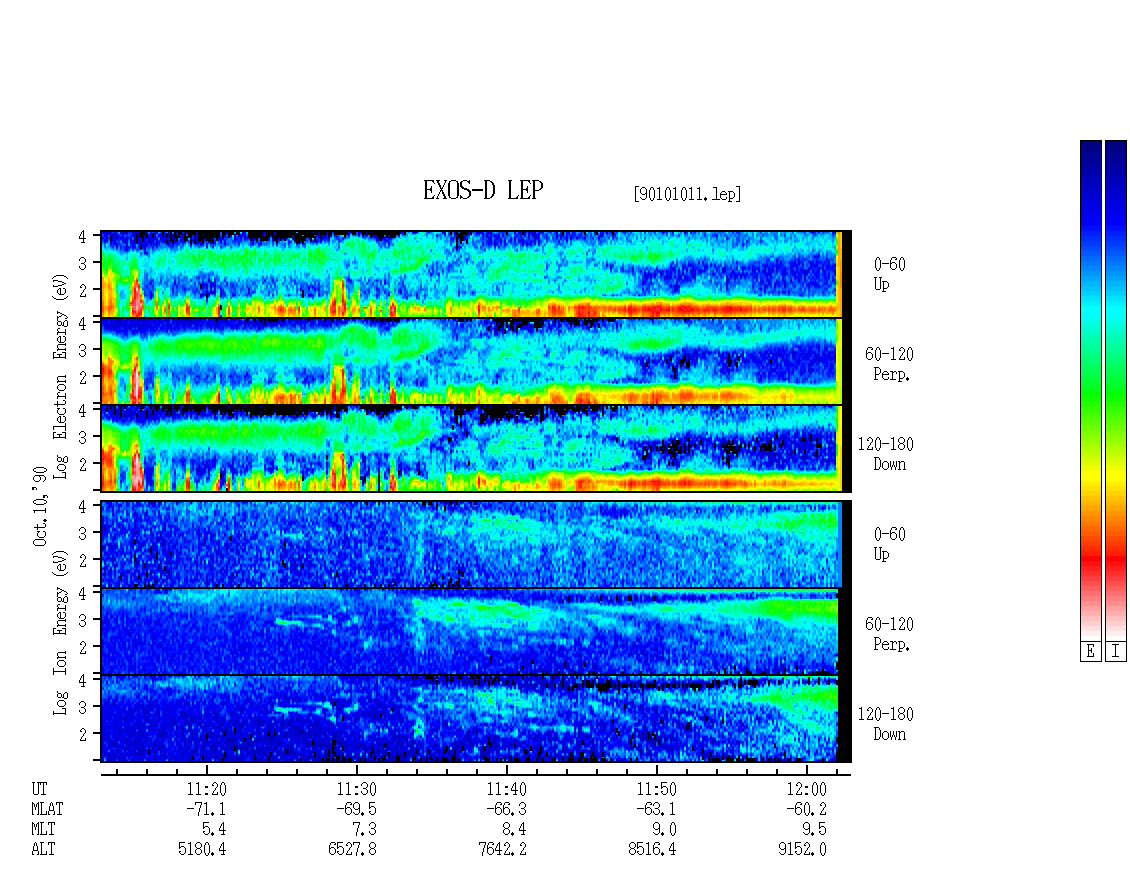
Task: Click "120-180 Down" label beside electron panel
Action: [x=885, y=454]
